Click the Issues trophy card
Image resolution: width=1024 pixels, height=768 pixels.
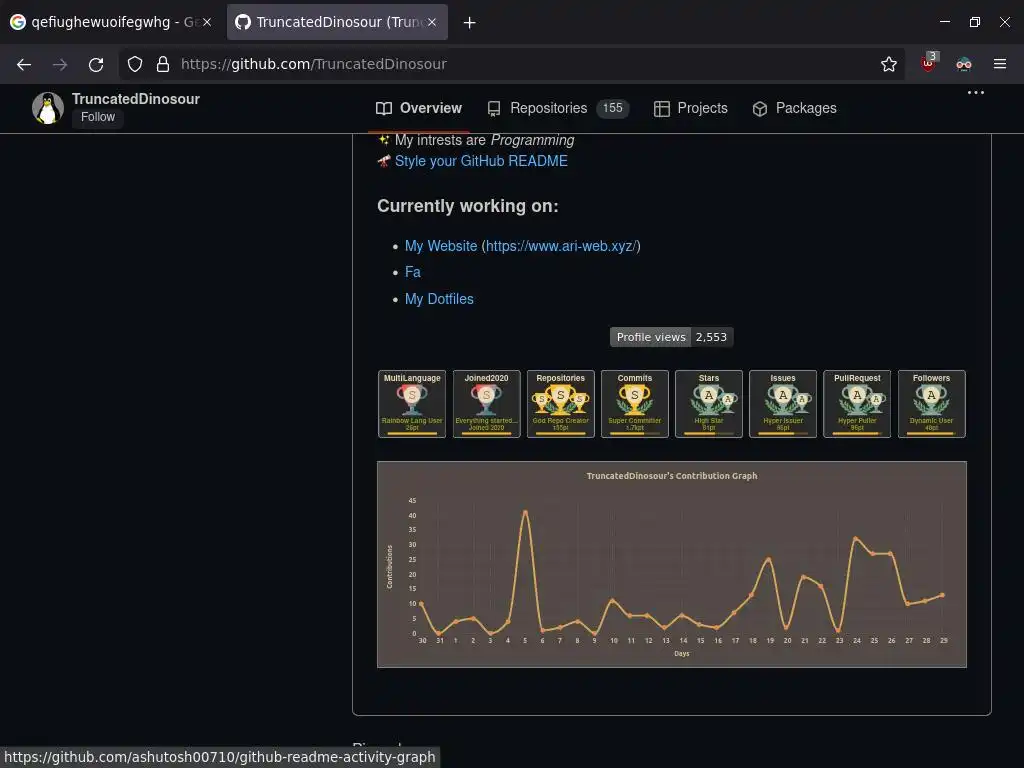pyautogui.click(x=783, y=404)
